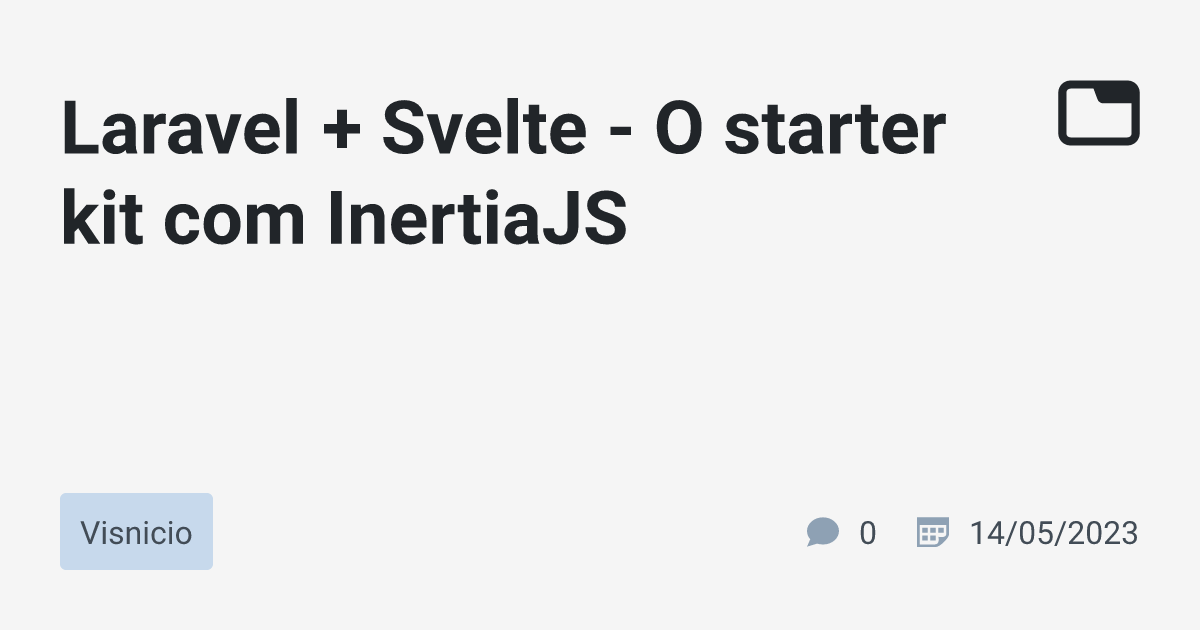The width and height of the screenshot is (1200, 630).
Task: Click the word Laravel in the title
Action: tap(180, 130)
